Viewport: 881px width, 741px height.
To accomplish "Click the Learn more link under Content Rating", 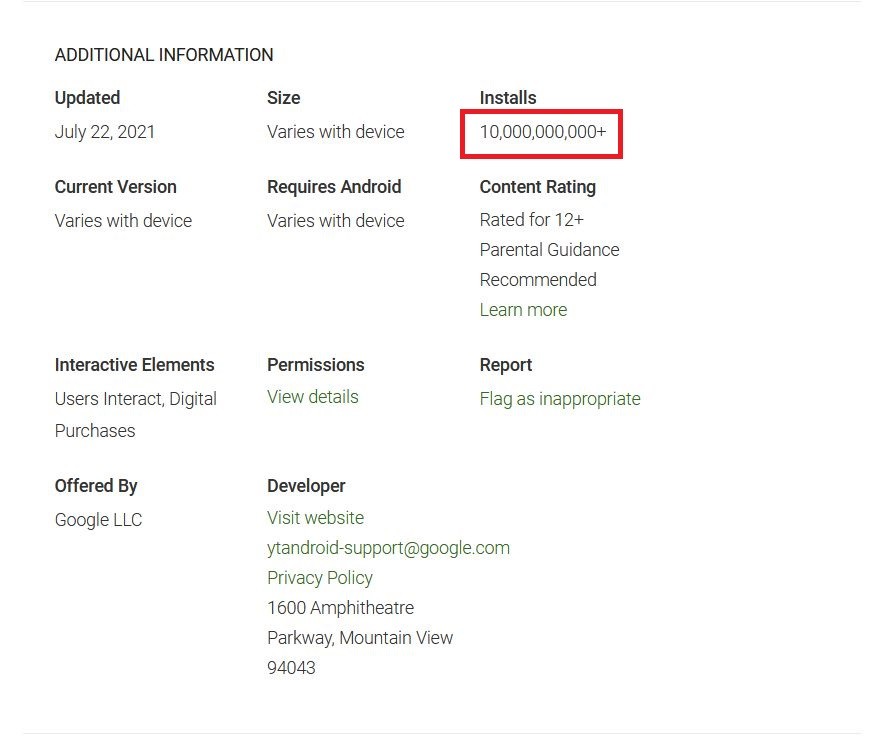I will pos(523,310).
